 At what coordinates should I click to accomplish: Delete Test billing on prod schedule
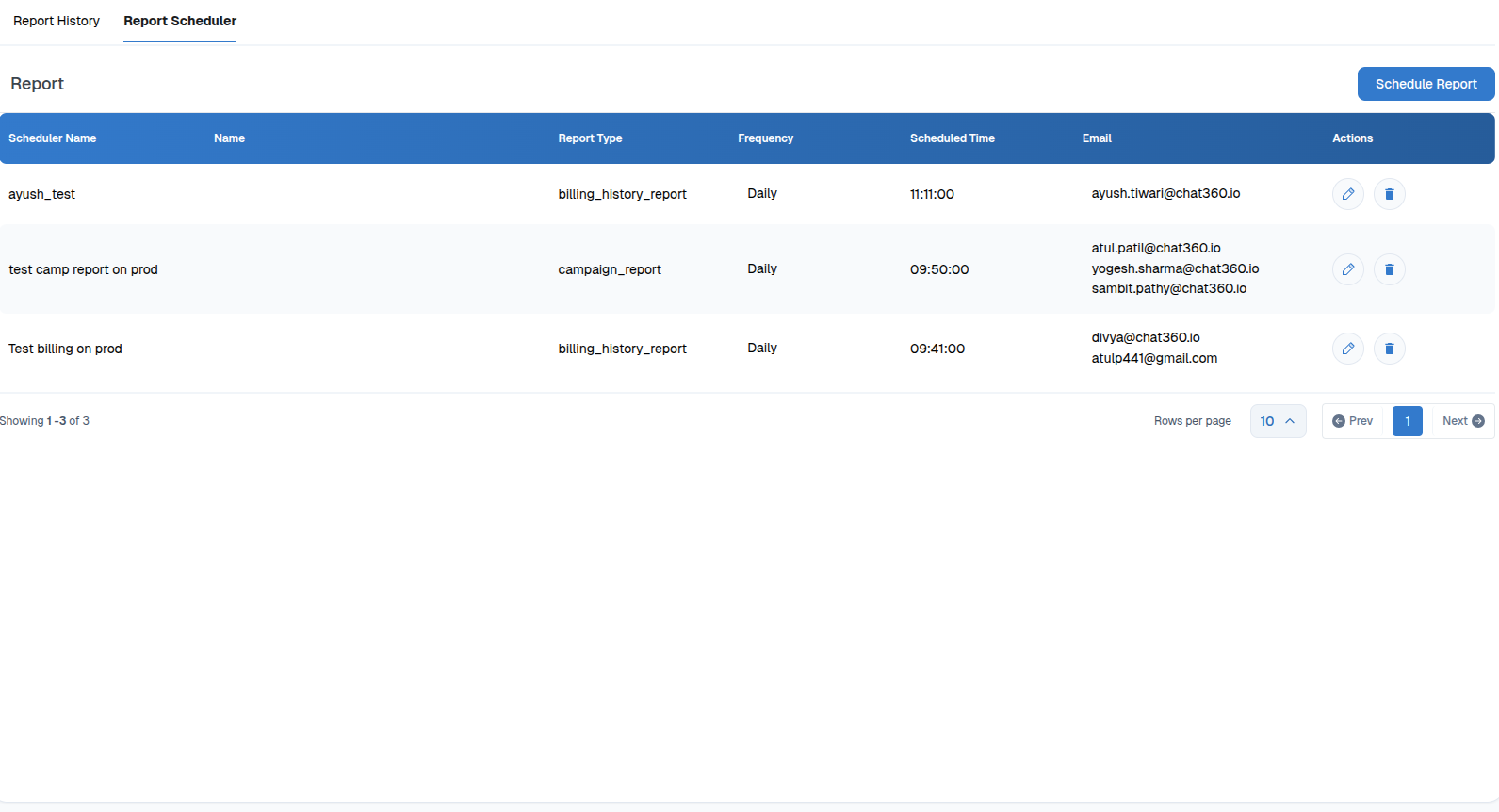coord(1389,349)
